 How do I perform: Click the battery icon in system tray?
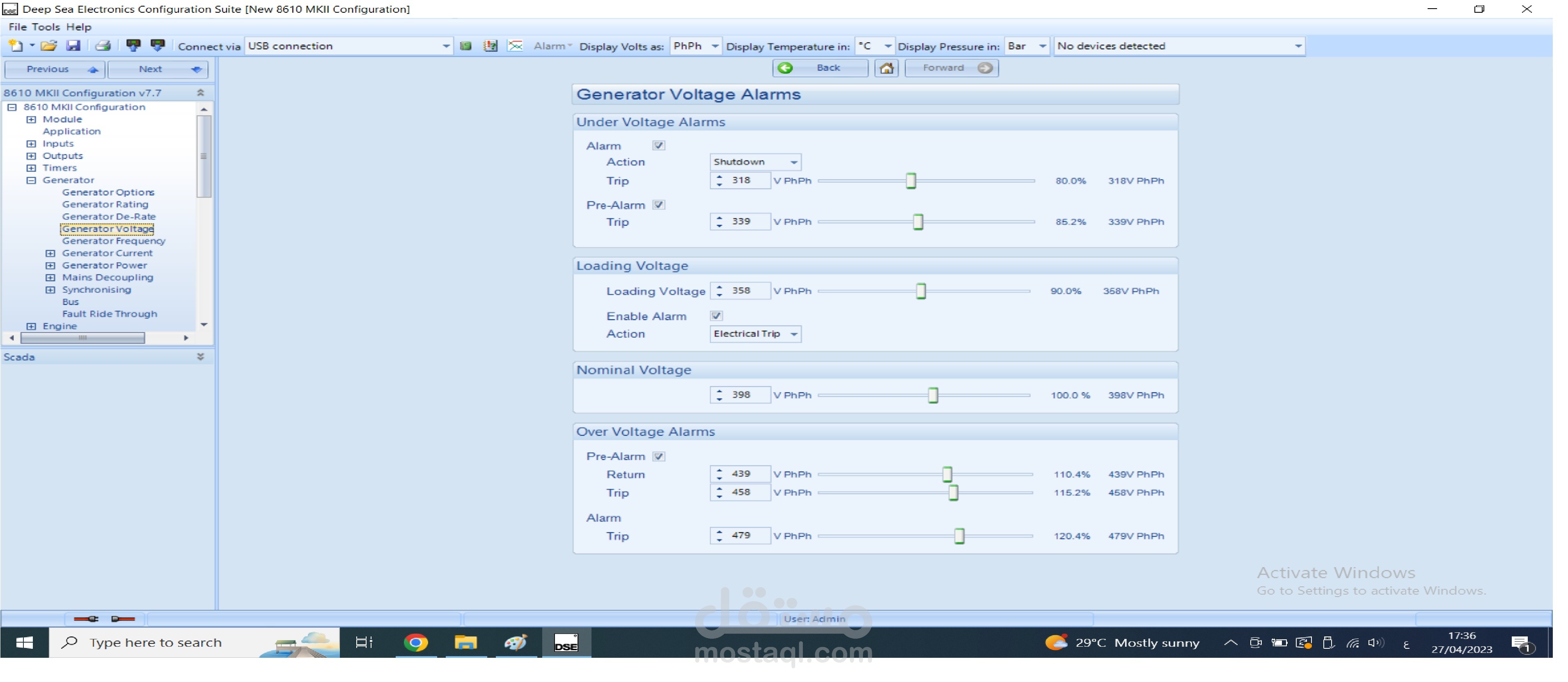1279,643
